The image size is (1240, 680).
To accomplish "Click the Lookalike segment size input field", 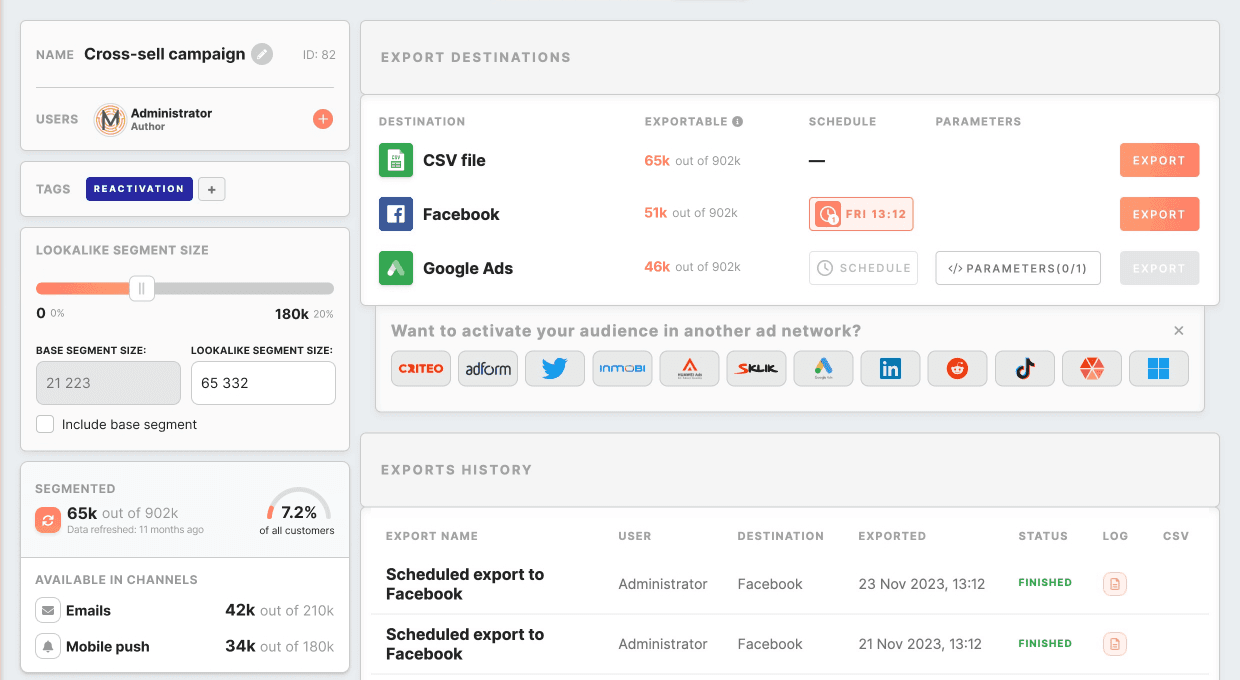I will tap(263, 383).
